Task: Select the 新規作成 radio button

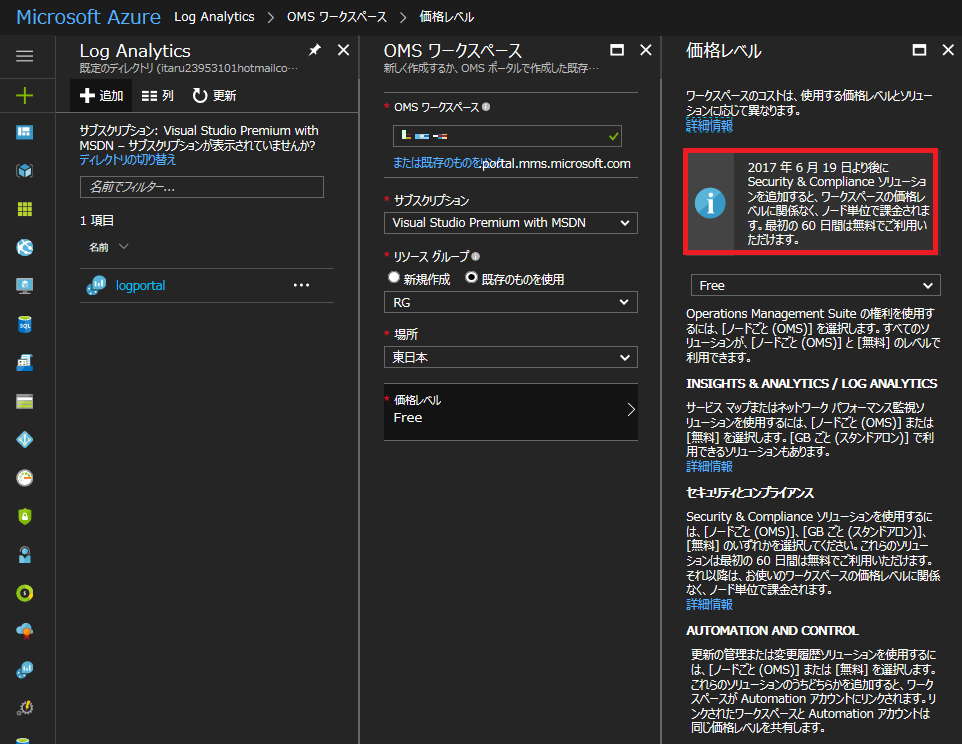Action: 394,278
